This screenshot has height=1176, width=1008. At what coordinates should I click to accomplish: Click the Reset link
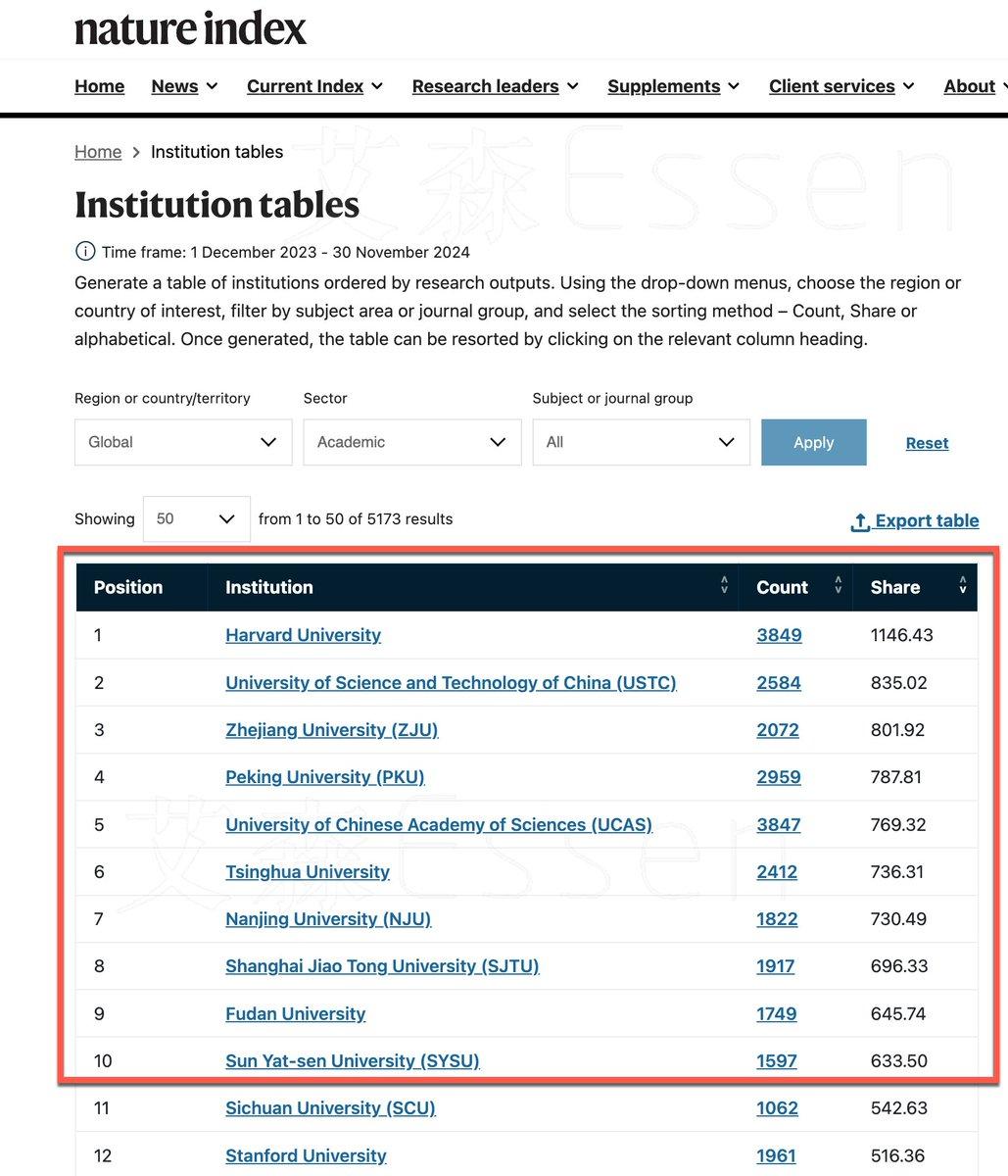click(x=927, y=443)
